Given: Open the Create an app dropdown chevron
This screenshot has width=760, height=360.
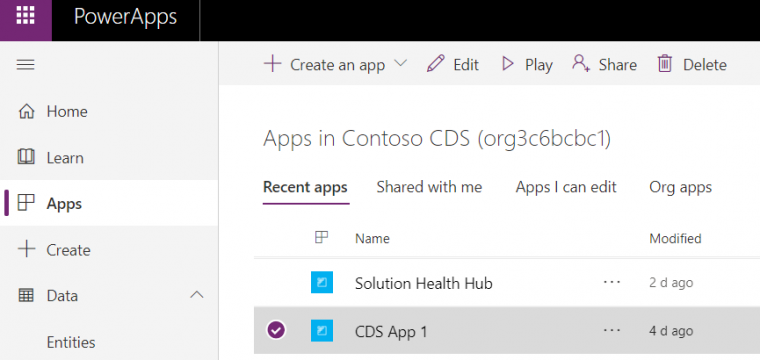Looking at the screenshot, I should click(x=400, y=63).
